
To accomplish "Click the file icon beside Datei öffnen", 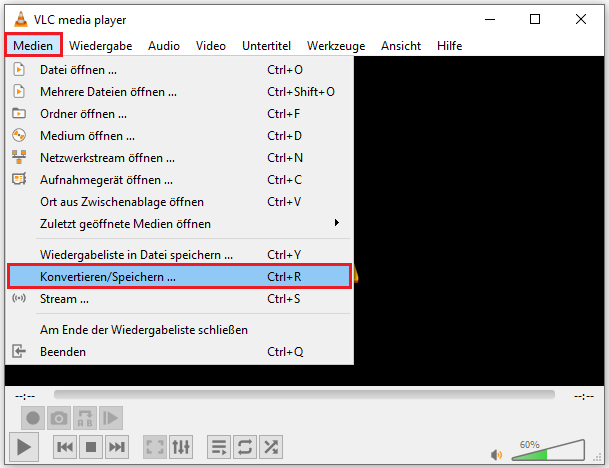I will 19,70.
